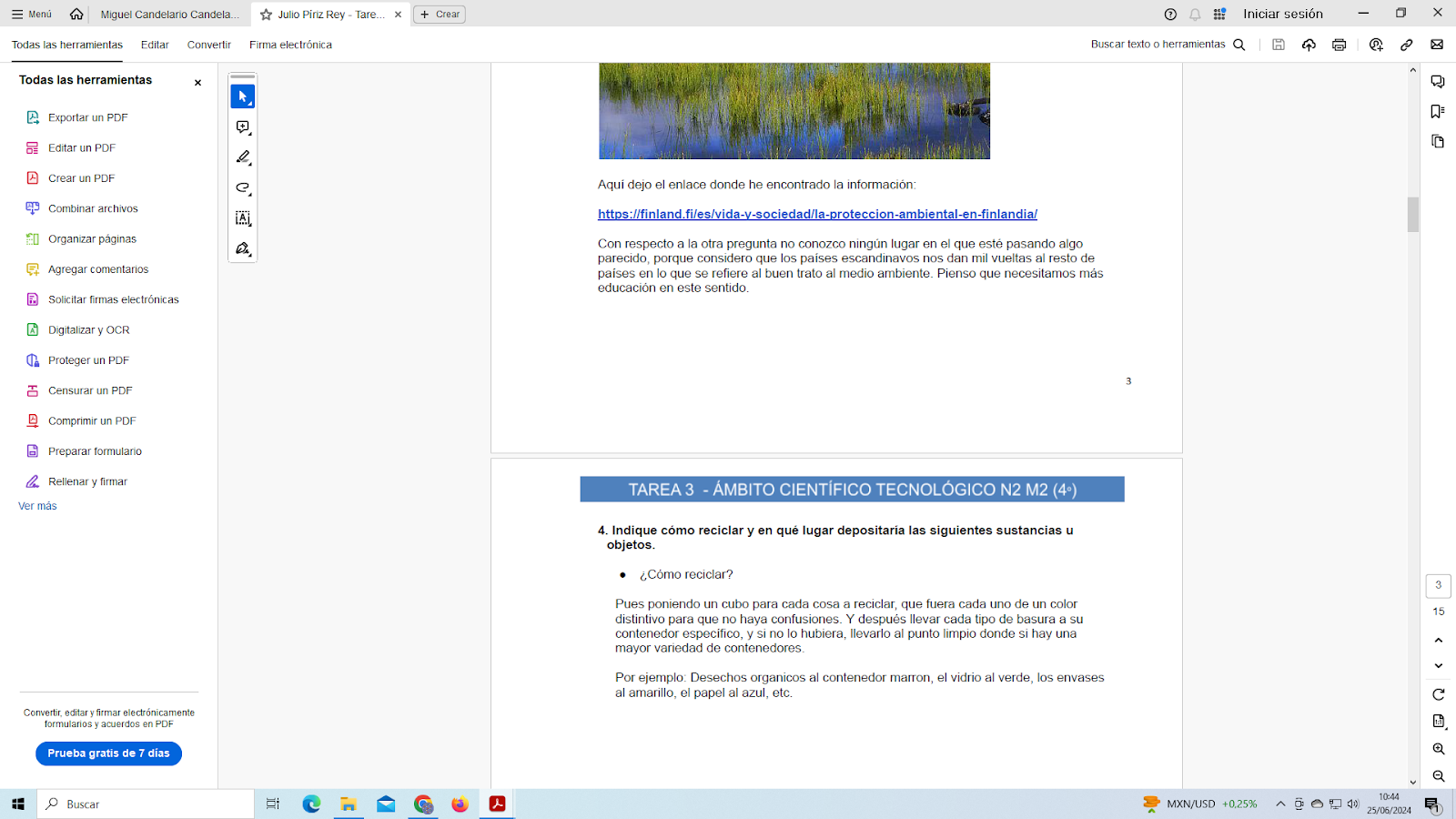Click the current page number 3 box

(x=1439, y=585)
